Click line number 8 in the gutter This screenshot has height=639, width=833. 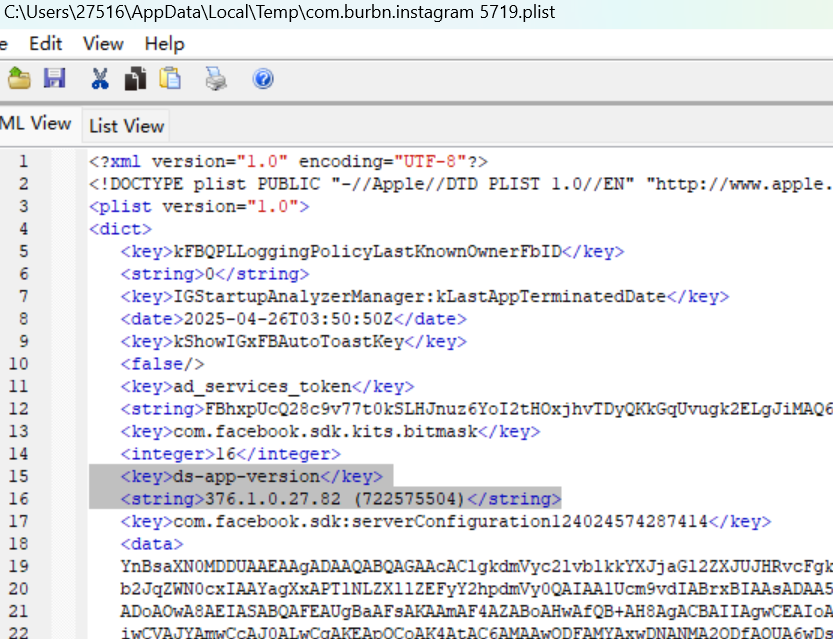(x=23, y=319)
